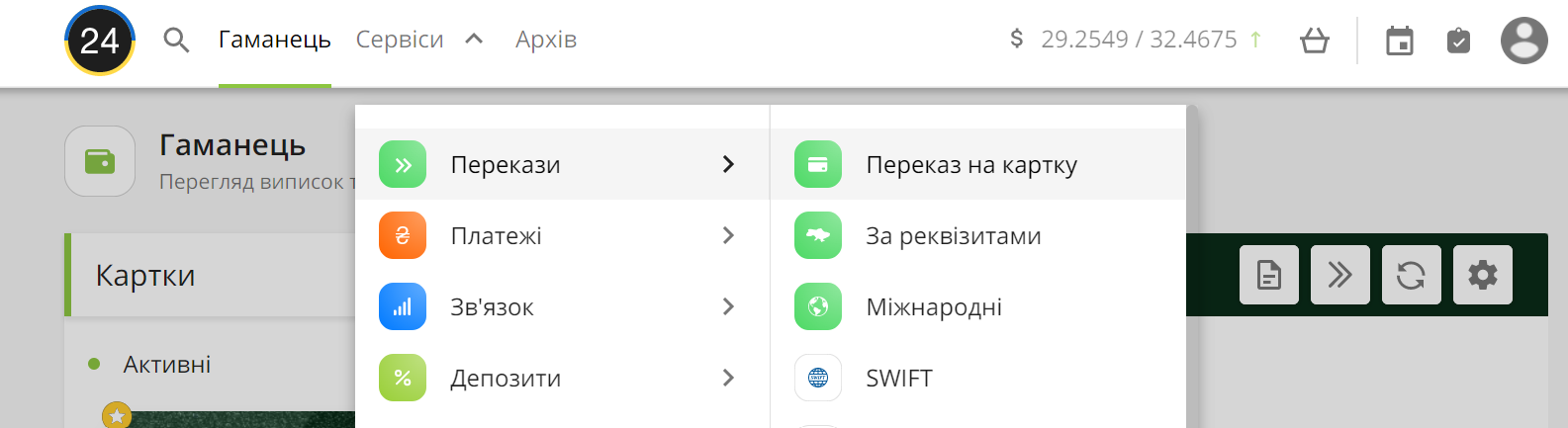The height and width of the screenshot is (428, 1568).
Task: Open the Архів tab
Action: point(546,40)
